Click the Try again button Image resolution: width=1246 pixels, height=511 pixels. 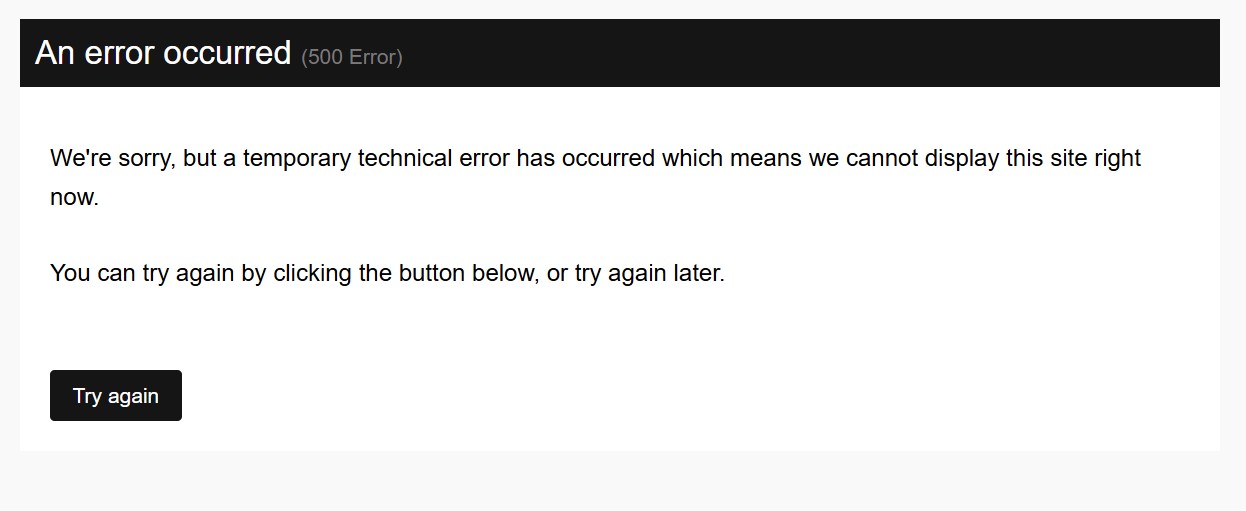[116, 395]
